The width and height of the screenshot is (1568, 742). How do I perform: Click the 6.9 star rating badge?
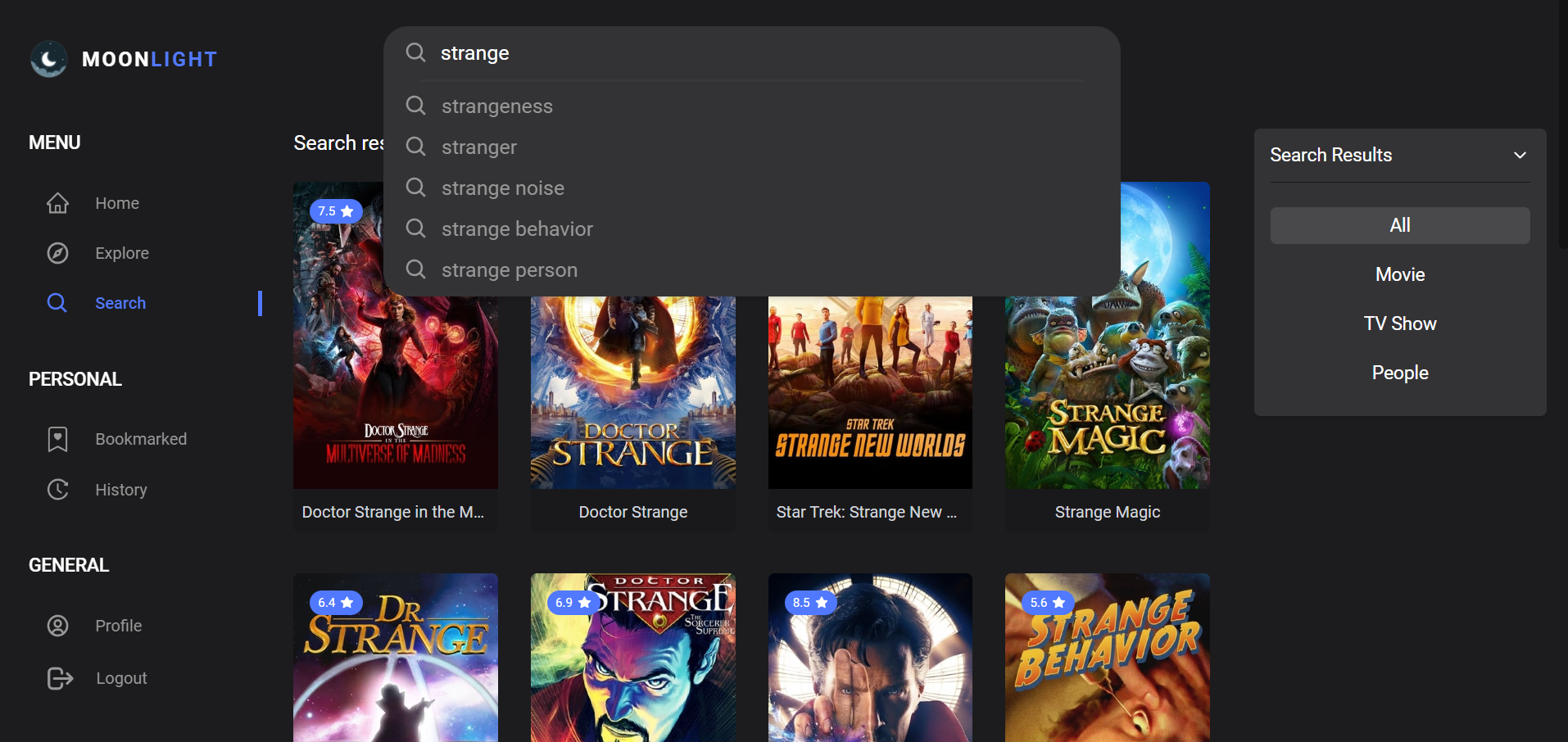click(573, 603)
